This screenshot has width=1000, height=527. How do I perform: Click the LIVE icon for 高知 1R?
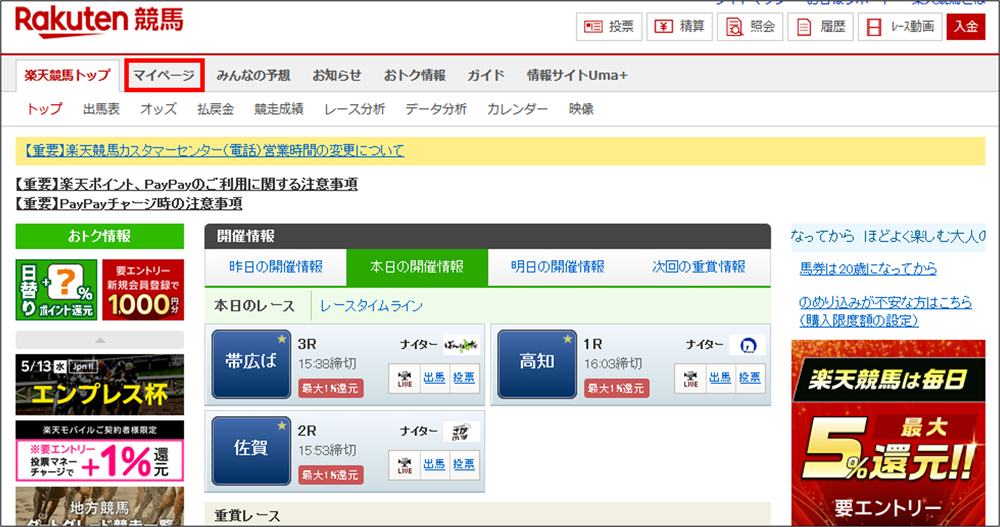tap(690, 378)
